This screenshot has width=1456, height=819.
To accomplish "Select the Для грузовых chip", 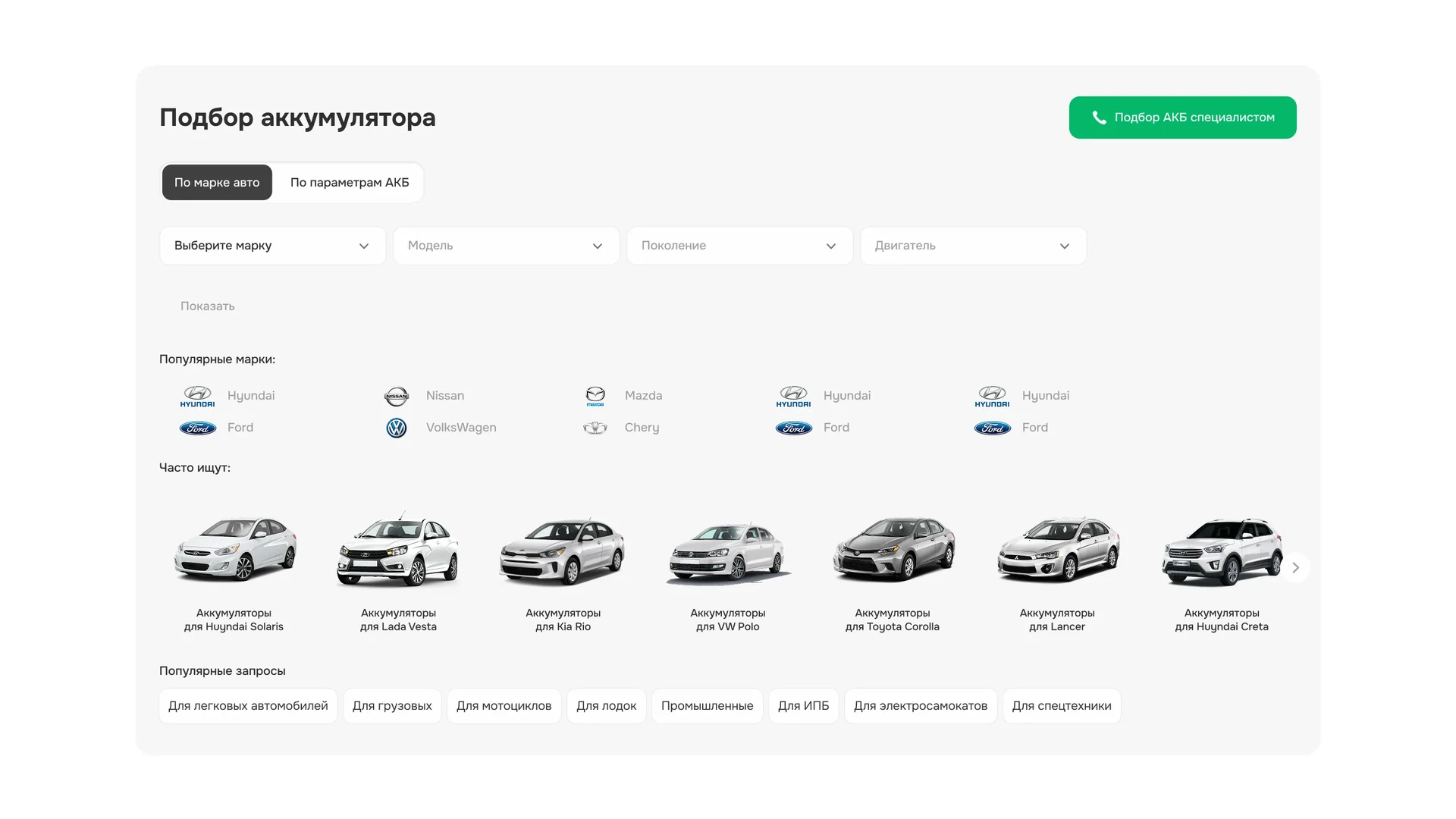I will (392, 706).
